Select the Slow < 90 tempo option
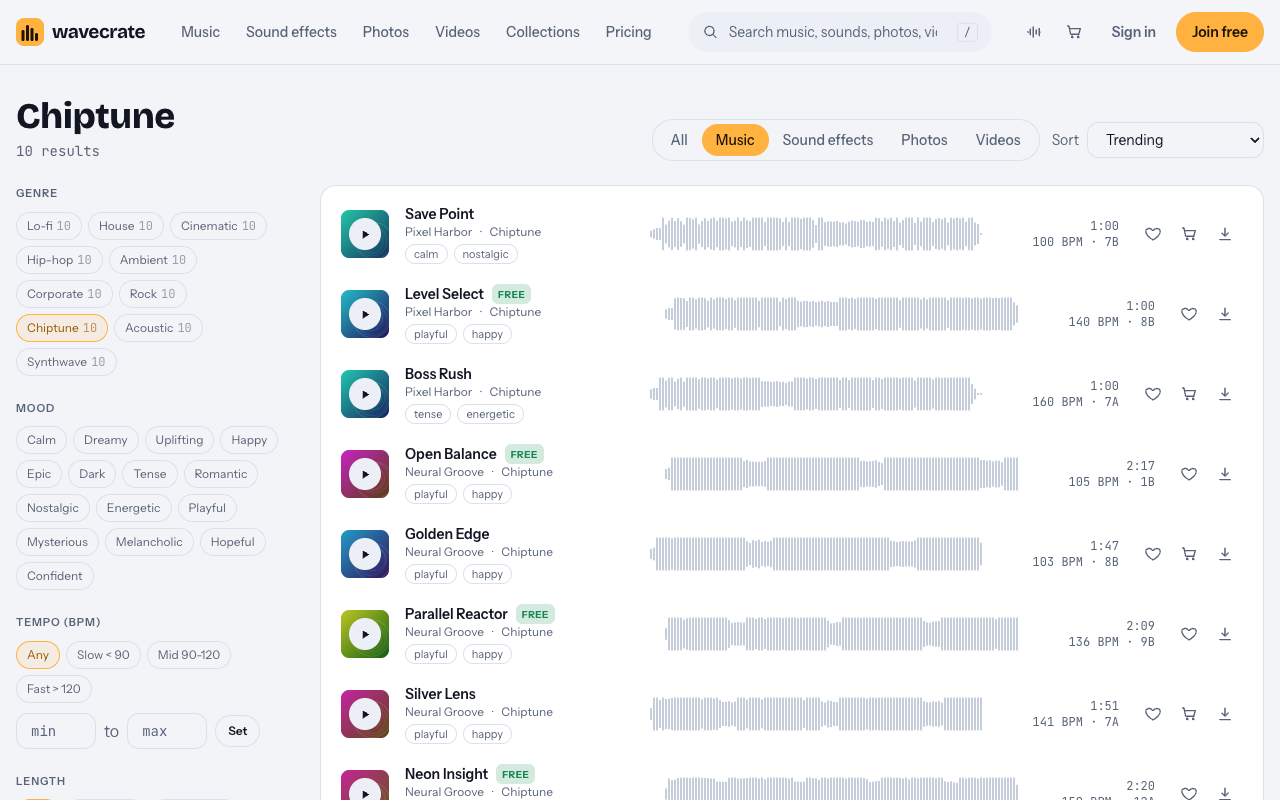Viewport: 1280px width, 800px height. (103, 655)
